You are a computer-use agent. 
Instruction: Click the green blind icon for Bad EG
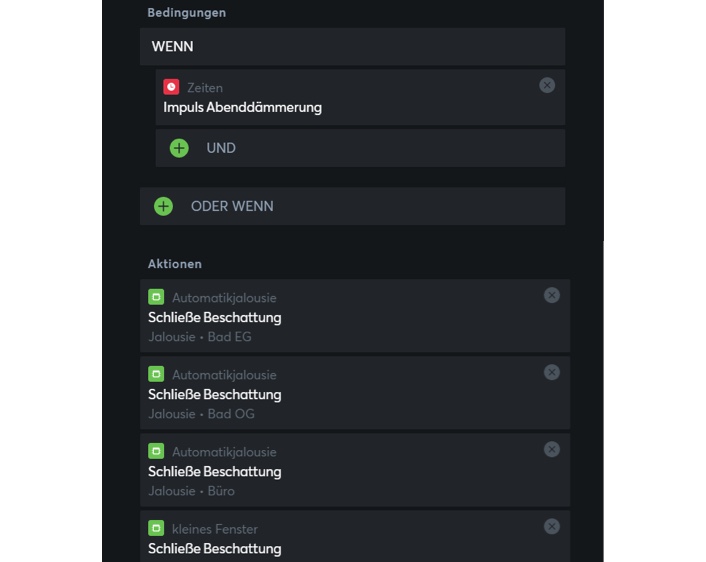(x=156, y=297)
